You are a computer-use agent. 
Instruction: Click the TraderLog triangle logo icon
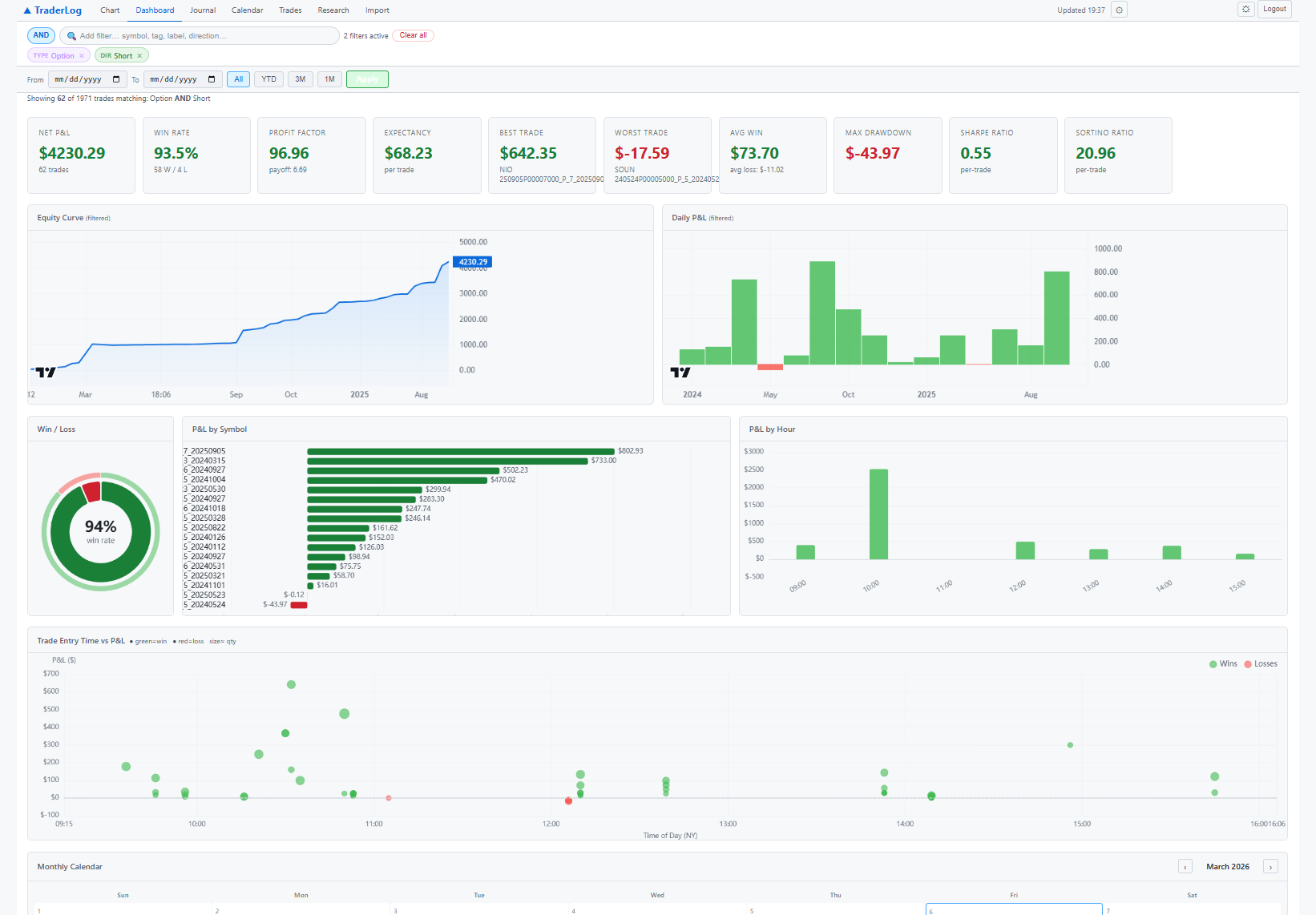click(26, 10)
